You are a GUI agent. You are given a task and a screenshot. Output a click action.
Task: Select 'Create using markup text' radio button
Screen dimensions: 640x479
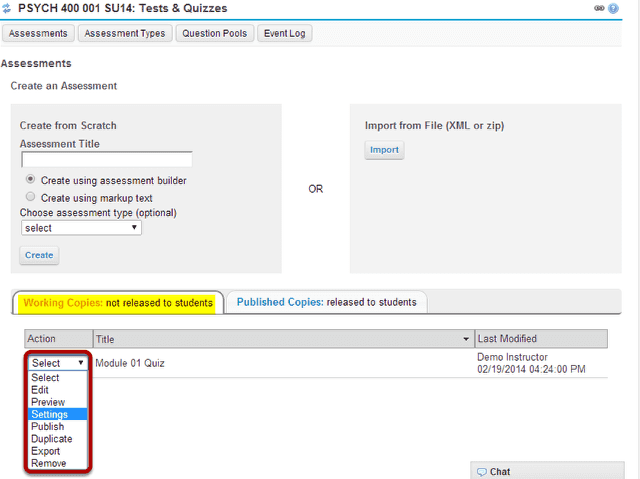tap(30, 197)
